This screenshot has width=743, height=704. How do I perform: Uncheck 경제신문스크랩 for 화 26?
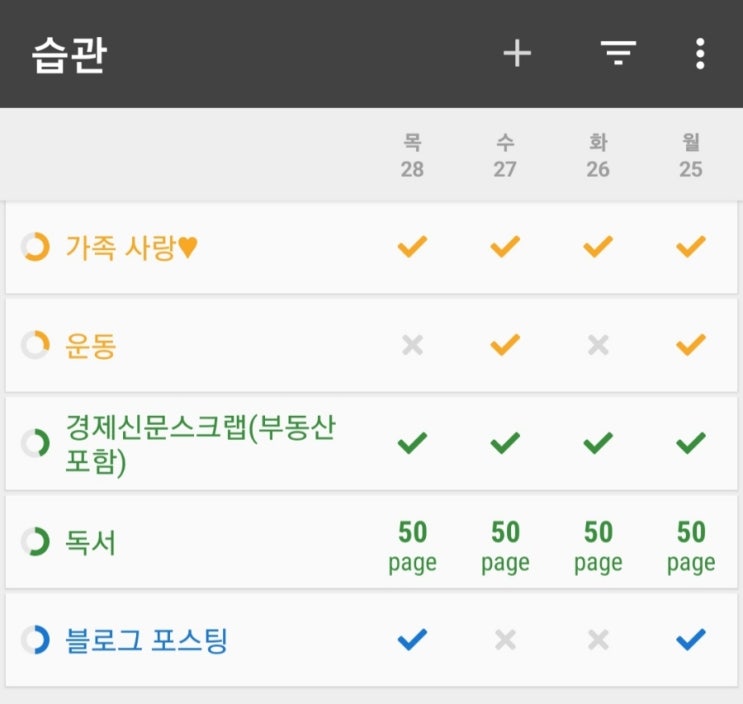[598, 443]
